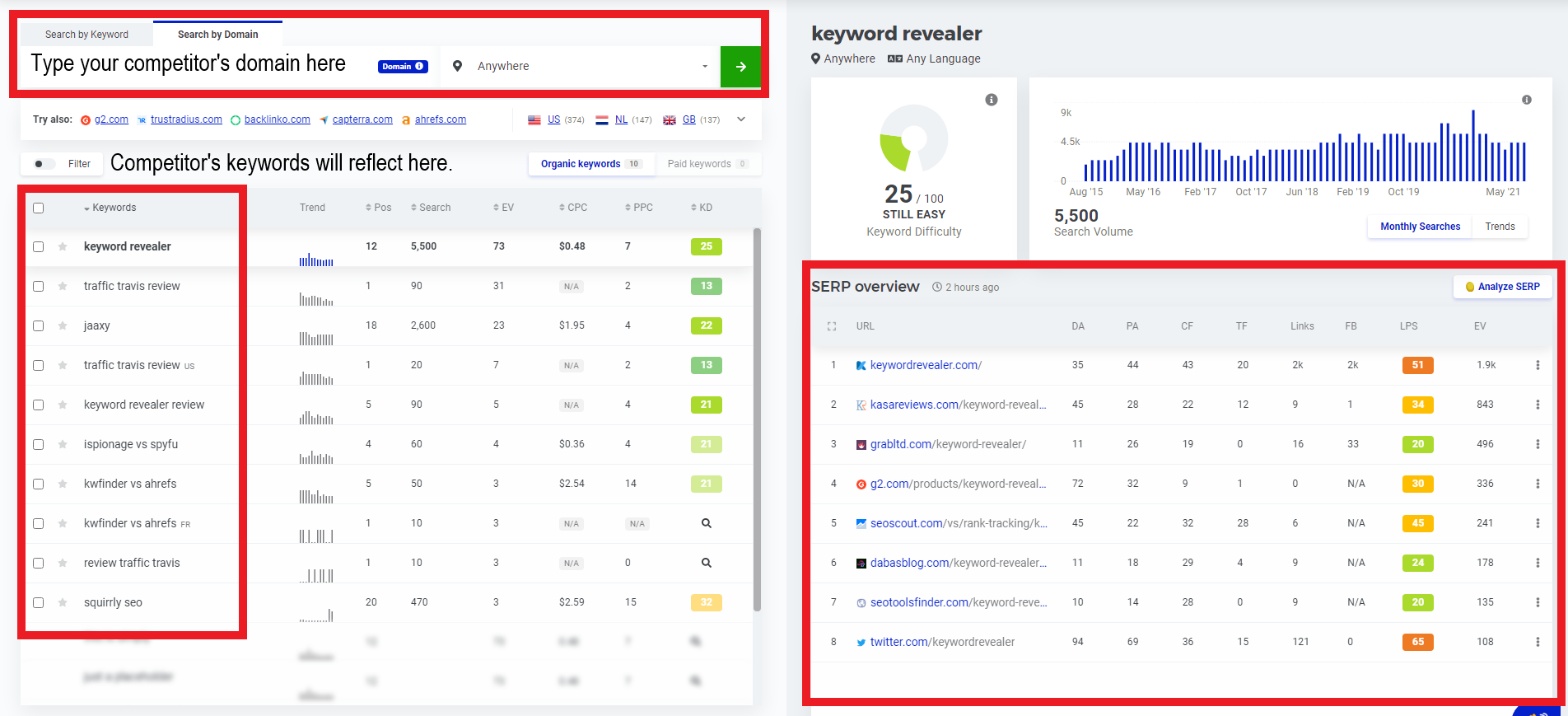Switch to Trends tab
Viewport: 1568px width, 716px height.
[1500, 227]
